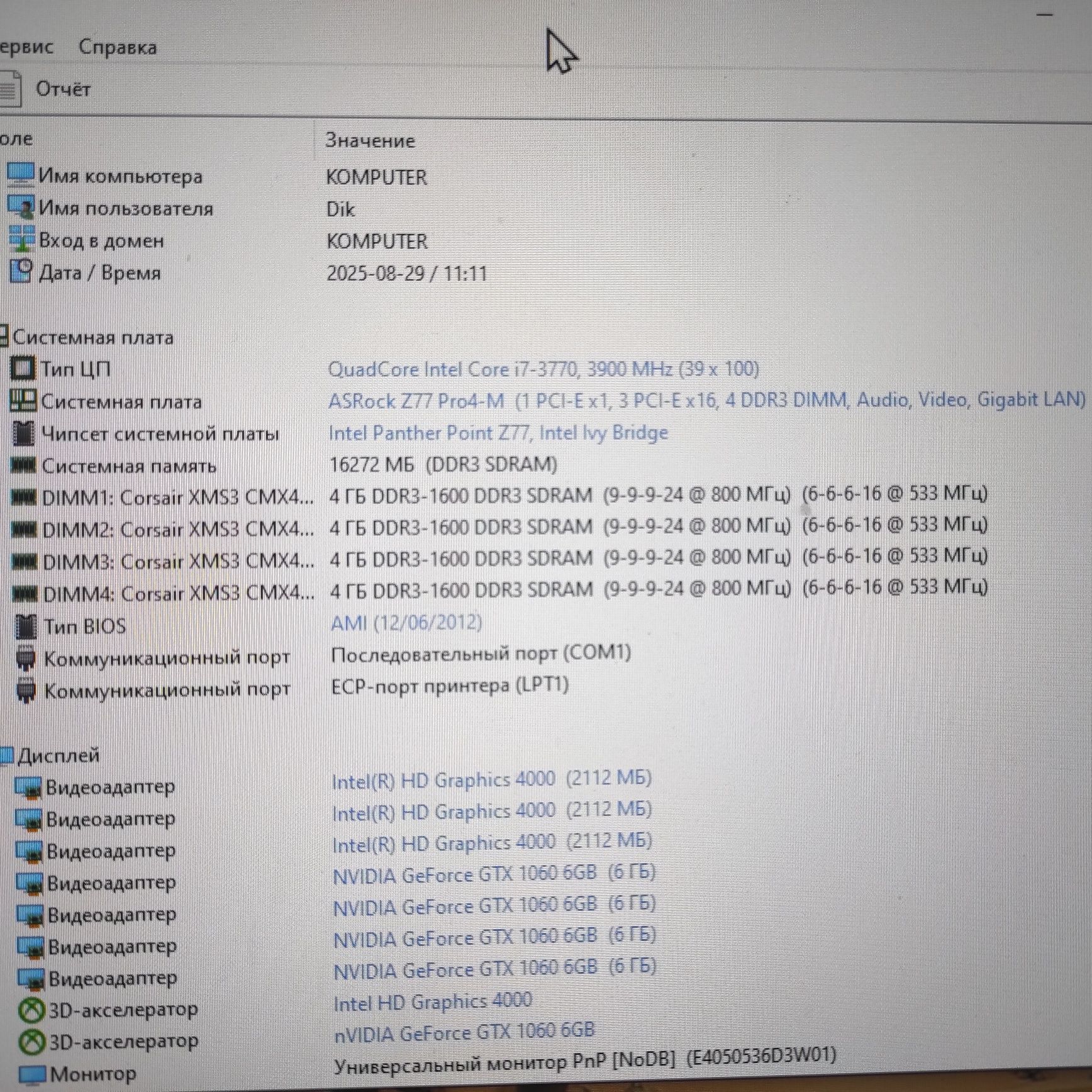Open QuadCore Intel Core i7-3770 link
The image size is (1092, 1092).
point(543,369)
